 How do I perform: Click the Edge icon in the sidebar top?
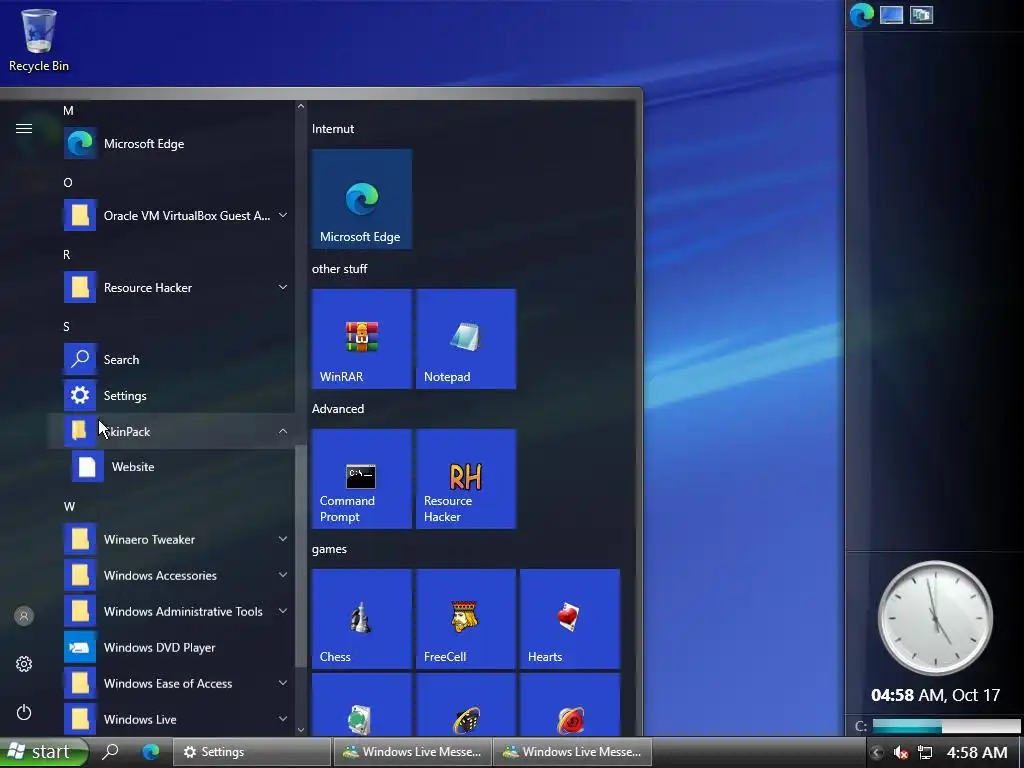(862, 15)
